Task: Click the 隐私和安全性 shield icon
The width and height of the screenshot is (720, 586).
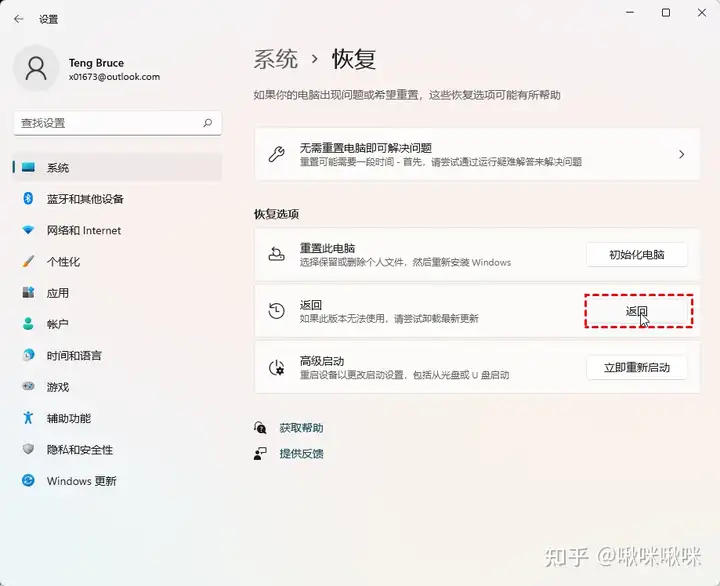Action: coord(28,449)
